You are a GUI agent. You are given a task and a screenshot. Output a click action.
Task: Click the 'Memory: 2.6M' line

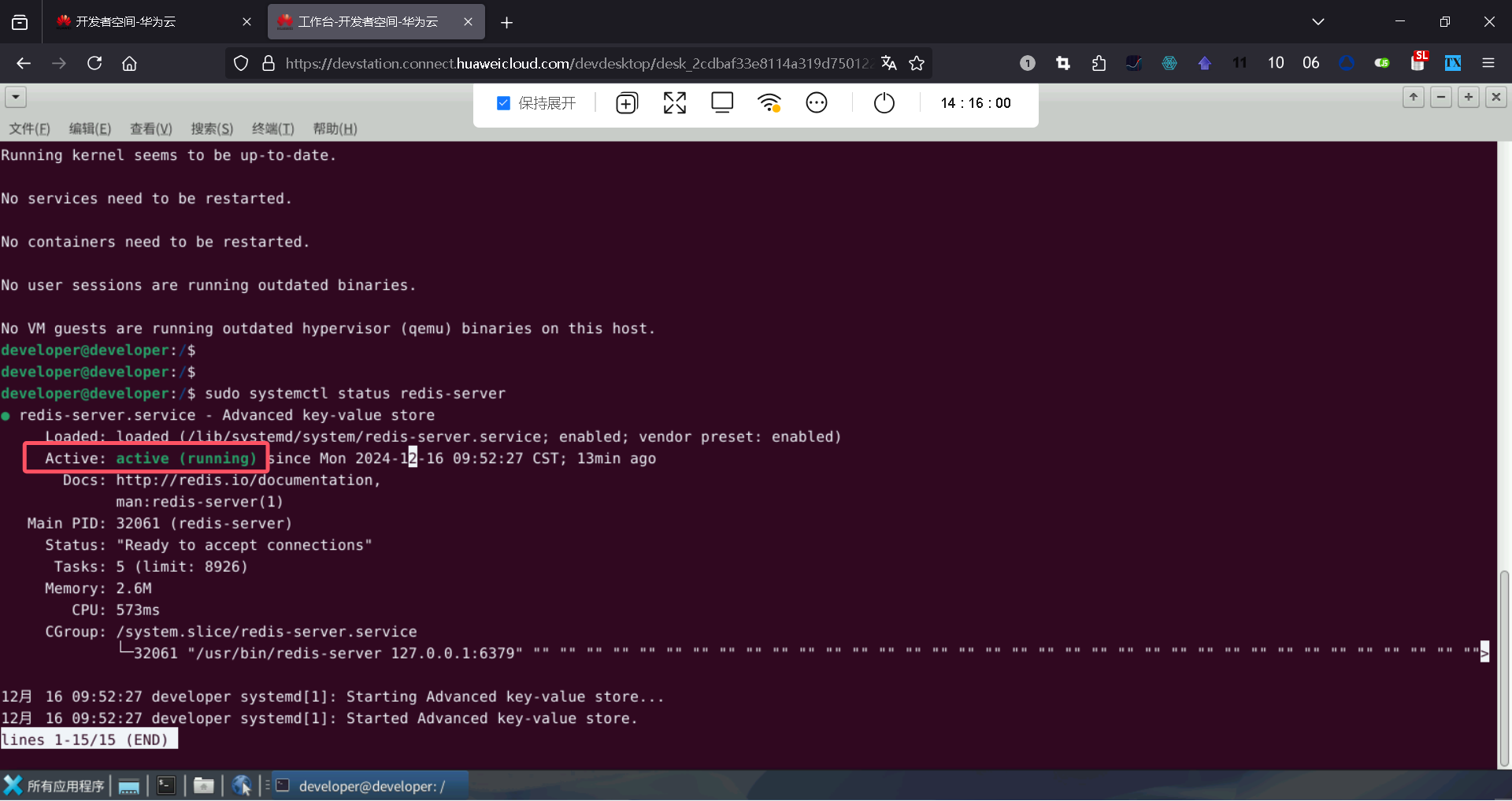(x=98, y=588)
